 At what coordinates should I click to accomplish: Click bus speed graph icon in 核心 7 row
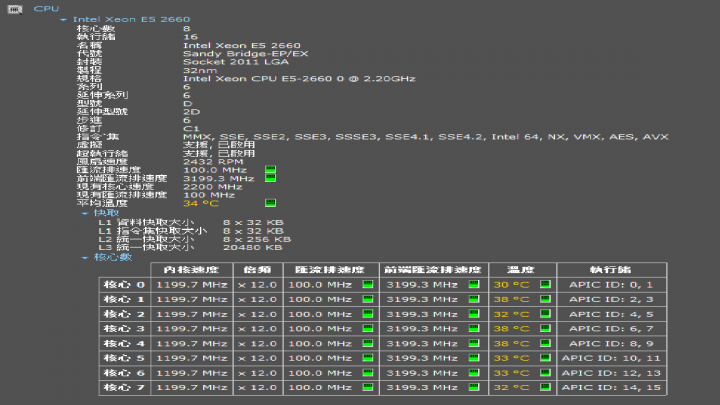click(x=368, y=387)
